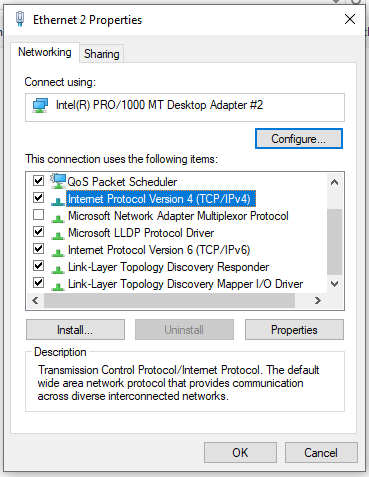Click the Install... button
The height and width of the screenshot is (477, 369).
click(75, 330)
